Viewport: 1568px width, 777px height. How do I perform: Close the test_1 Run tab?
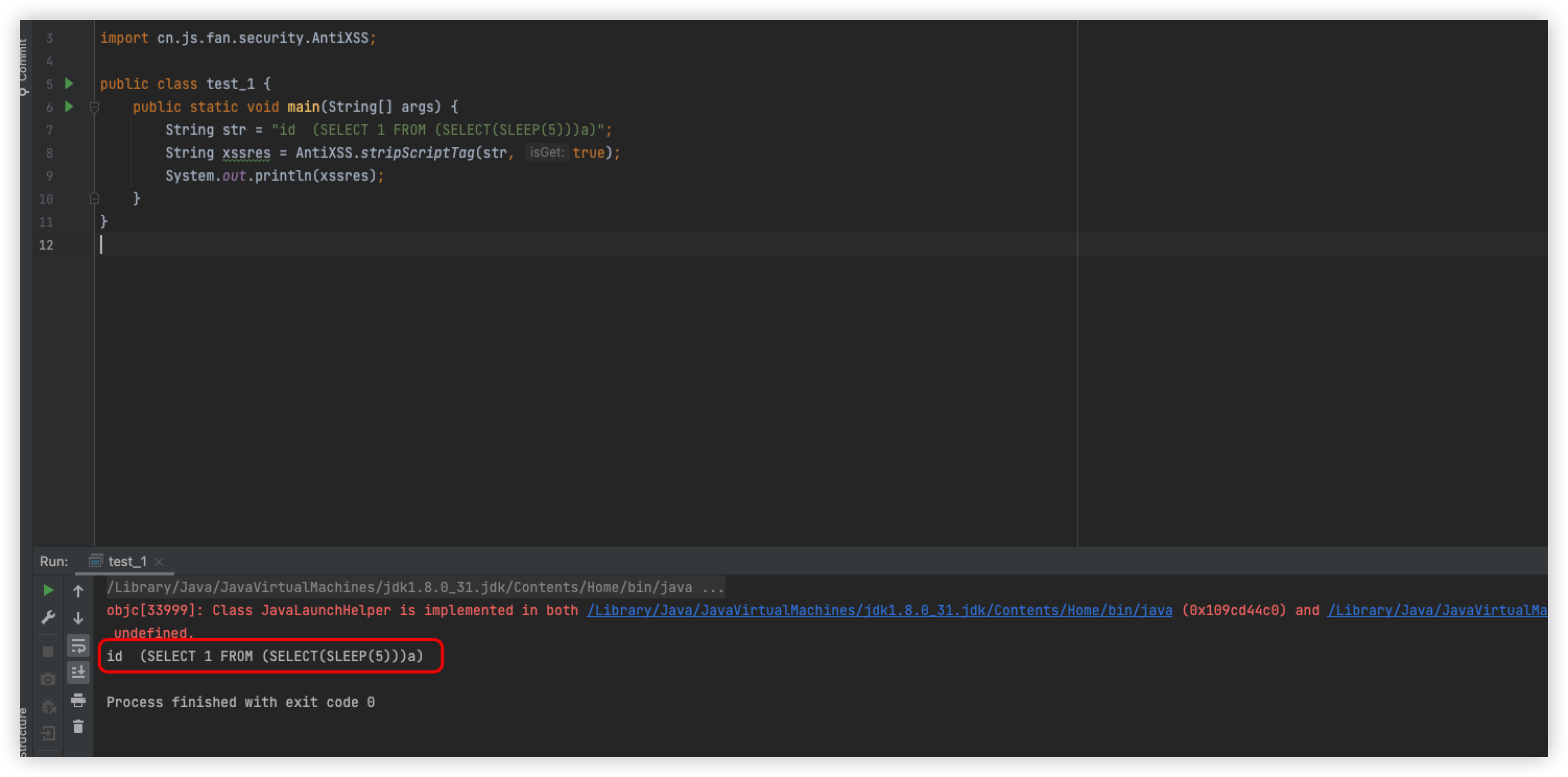tap(159, 561)
